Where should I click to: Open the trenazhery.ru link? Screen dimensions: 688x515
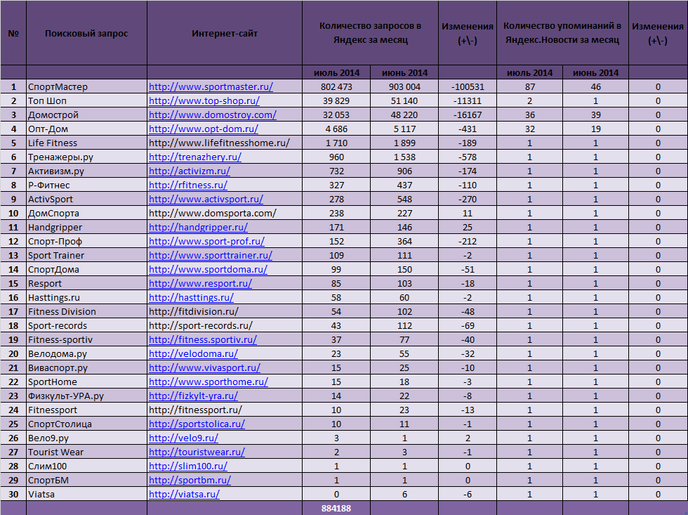195,157
